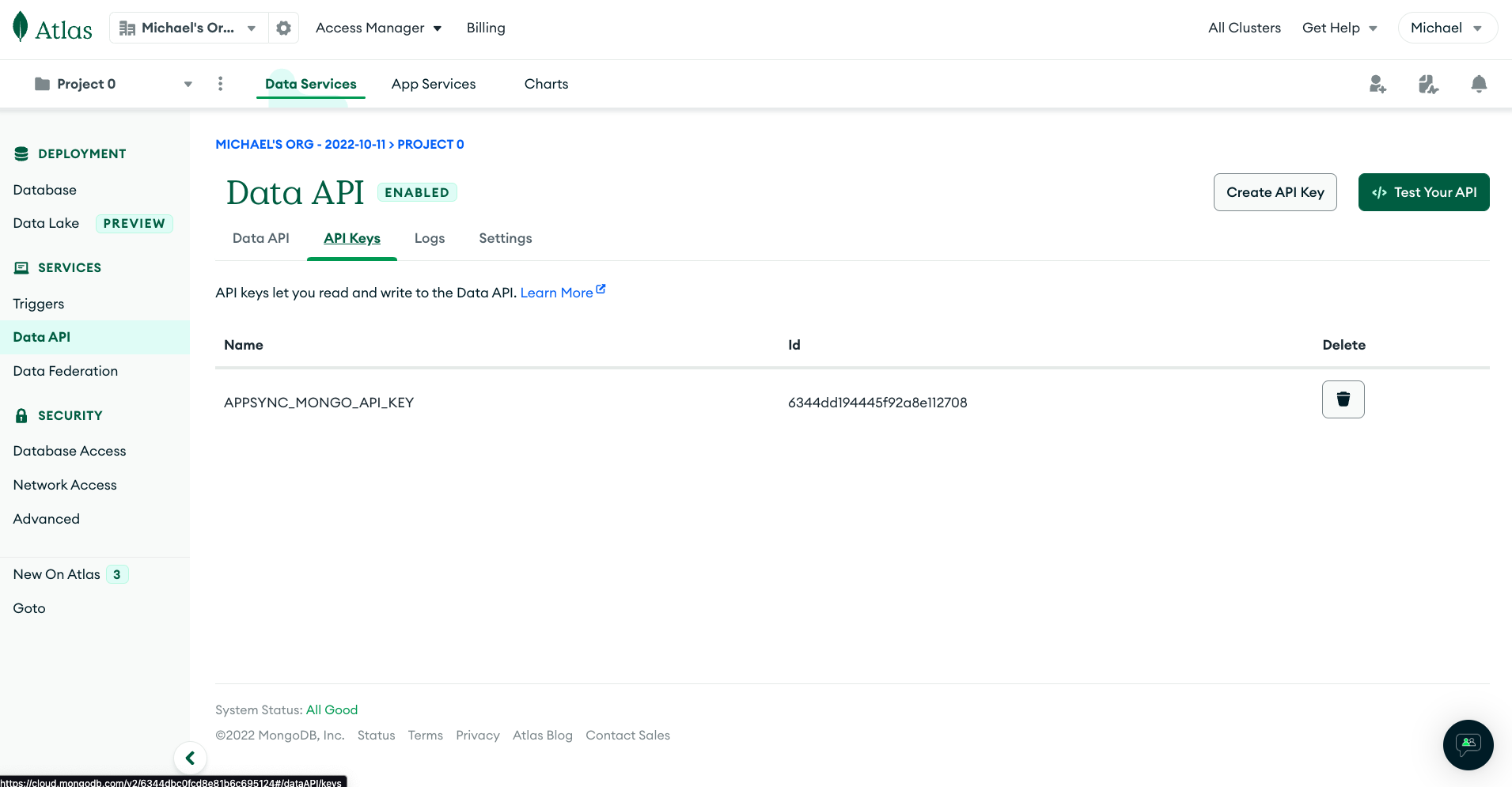Click the invite user icon
The height and width of the screenshot is (787, 1512).
[1377, 84]
